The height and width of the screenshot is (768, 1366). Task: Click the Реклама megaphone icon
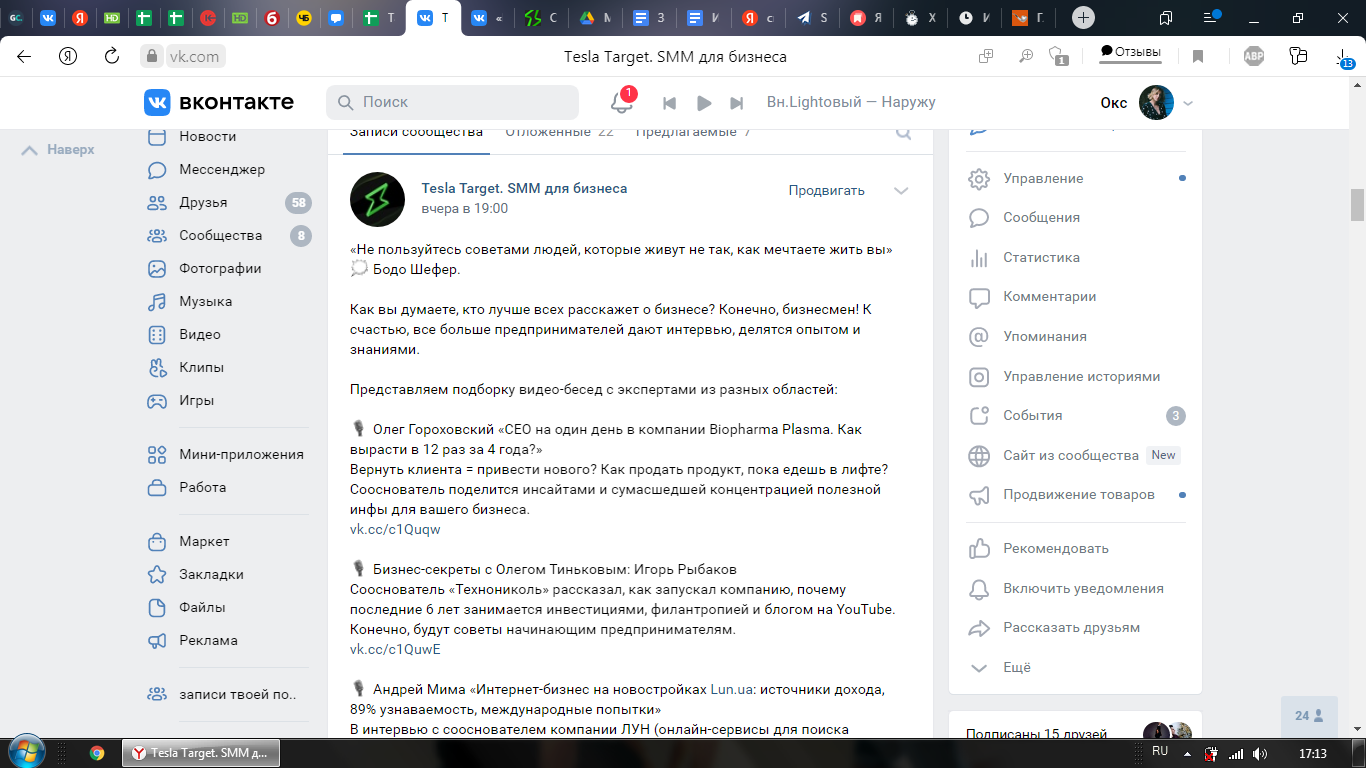[157, 640]
